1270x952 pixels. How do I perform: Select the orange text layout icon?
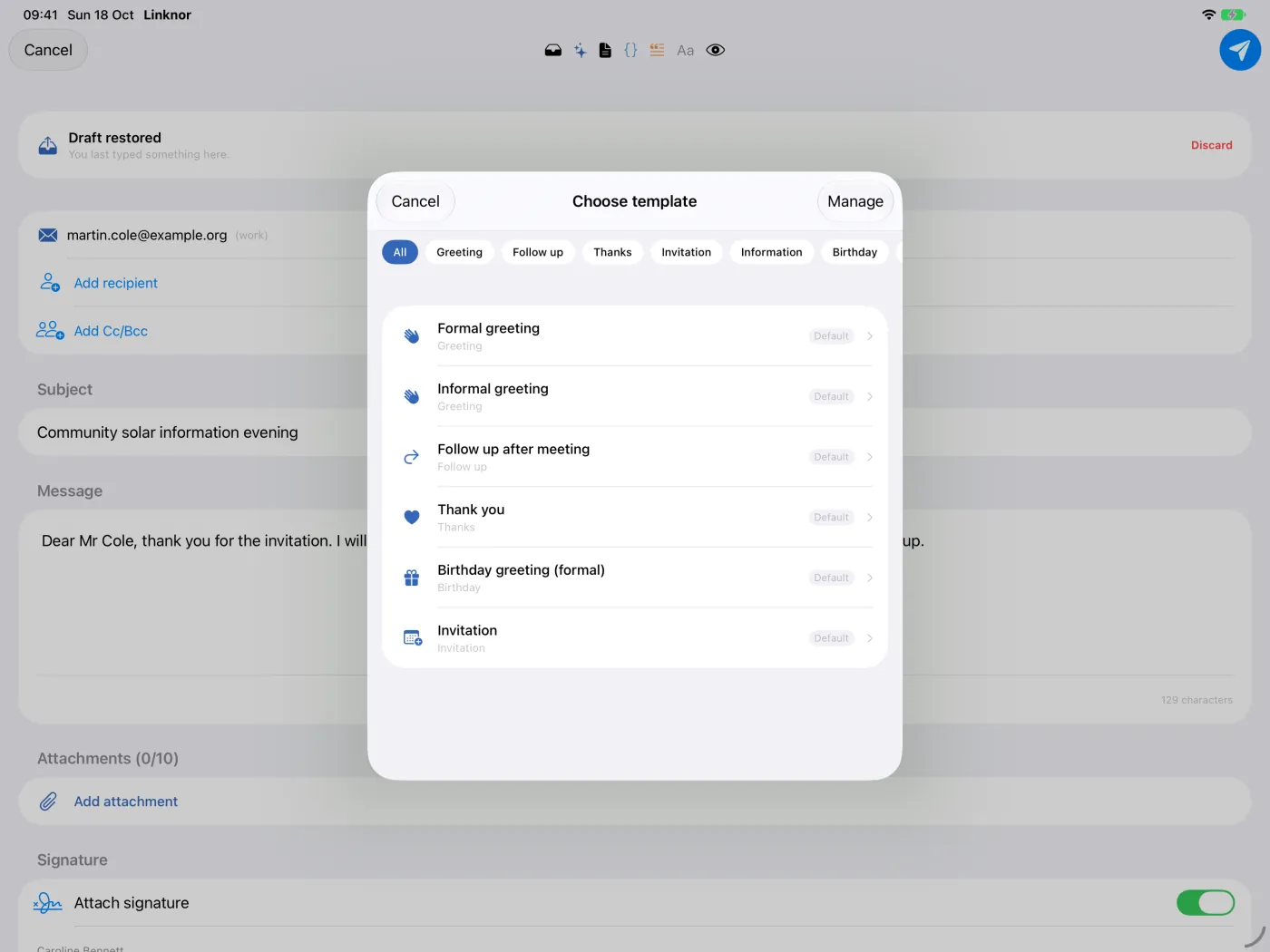657,51
